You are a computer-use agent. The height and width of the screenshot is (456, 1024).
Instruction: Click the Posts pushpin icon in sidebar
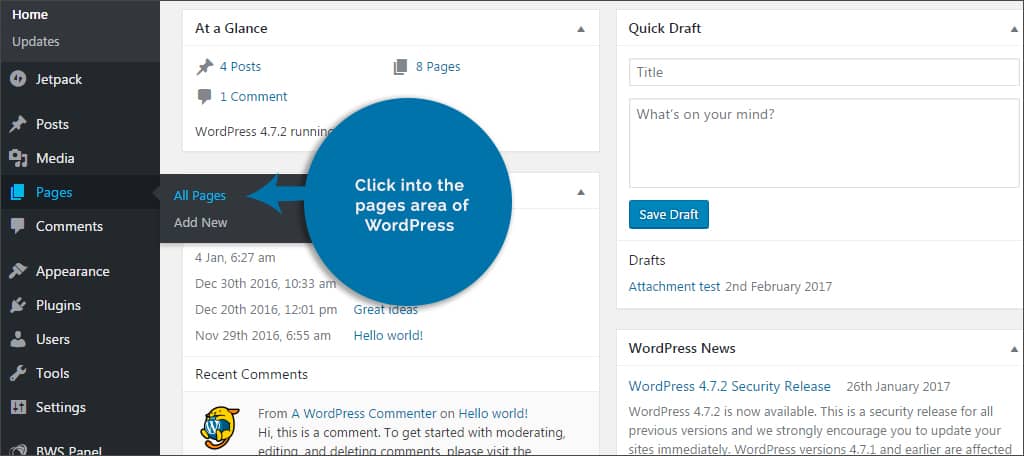18,124
